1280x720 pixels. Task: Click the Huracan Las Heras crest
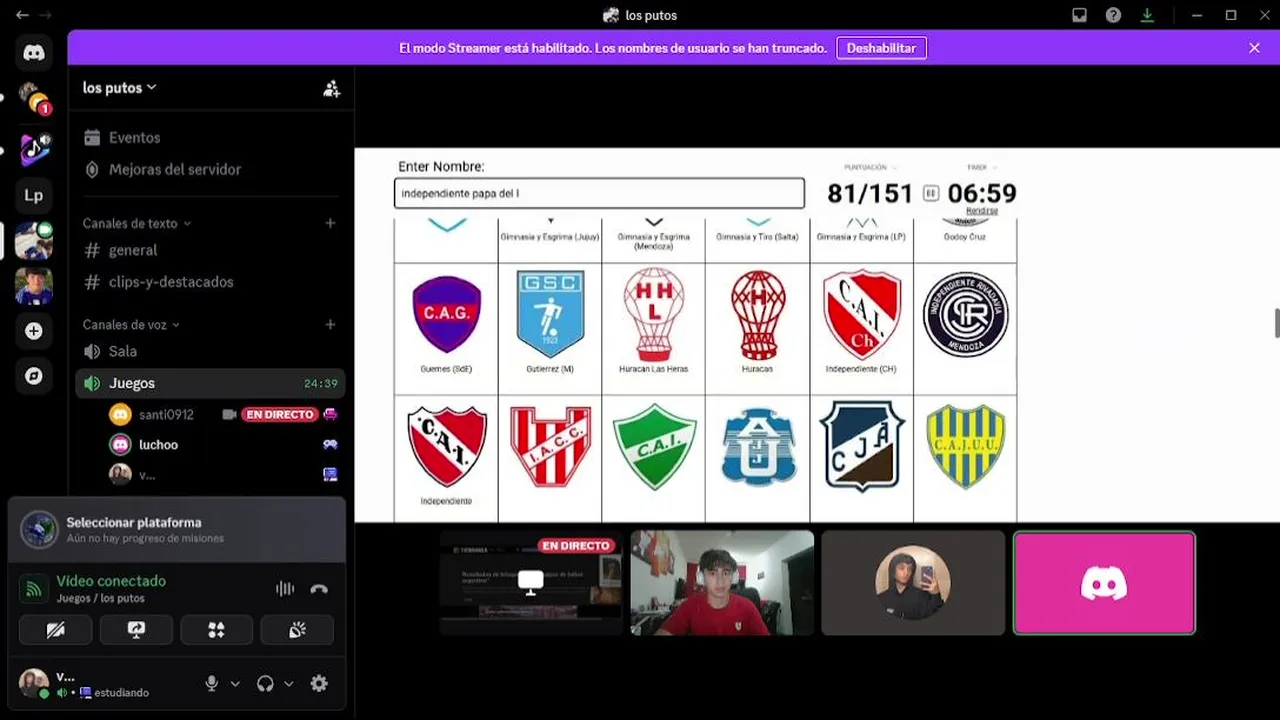pos(654,314)
